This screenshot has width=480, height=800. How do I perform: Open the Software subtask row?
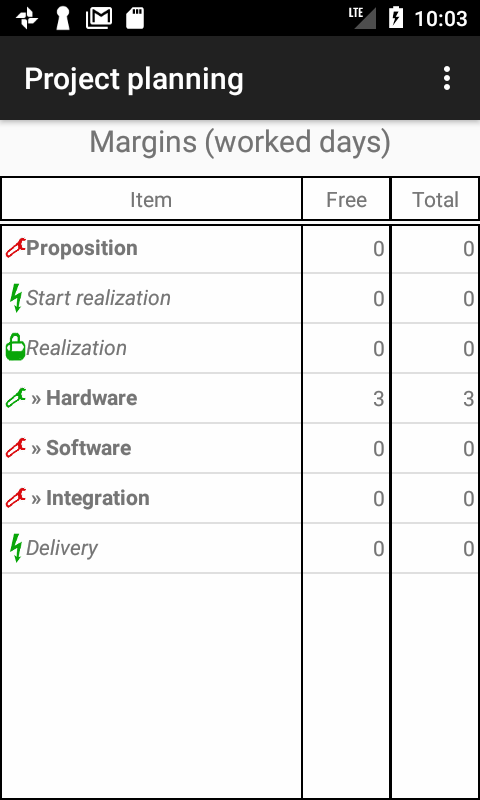[x=240, y=448]
